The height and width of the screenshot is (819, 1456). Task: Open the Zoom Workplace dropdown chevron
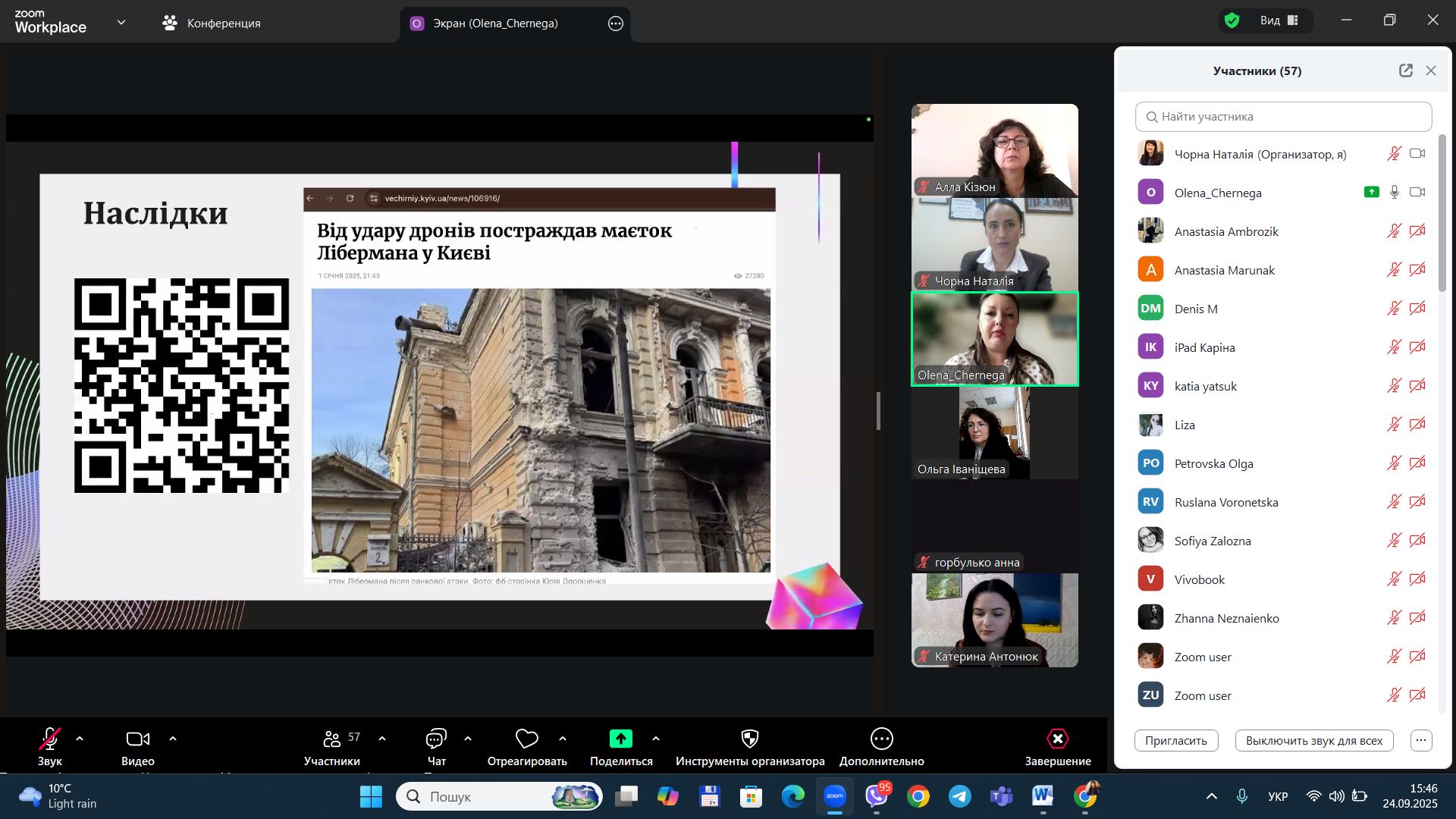pyautogui.click(x=121, y=23)
